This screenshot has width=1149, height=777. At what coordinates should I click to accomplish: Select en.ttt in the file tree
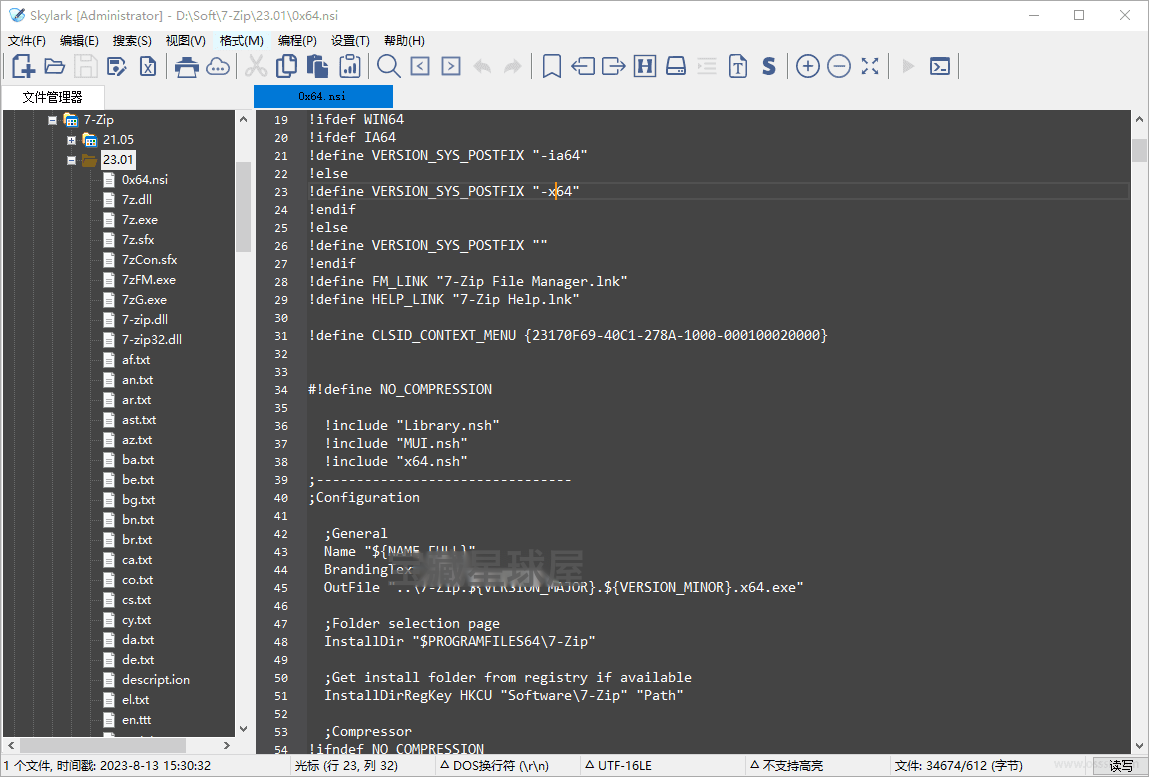136,721
